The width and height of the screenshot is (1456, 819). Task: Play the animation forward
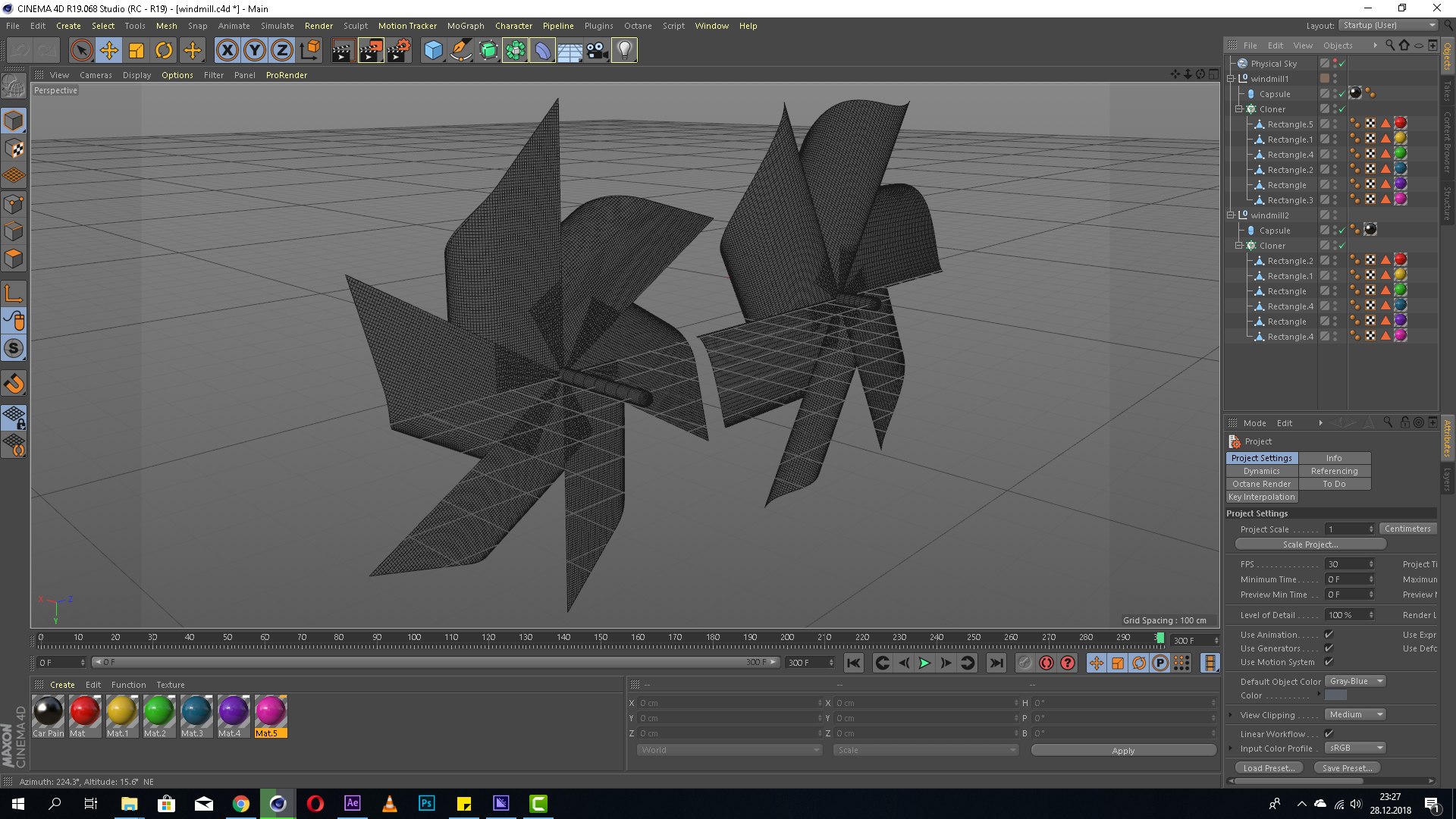924,663
